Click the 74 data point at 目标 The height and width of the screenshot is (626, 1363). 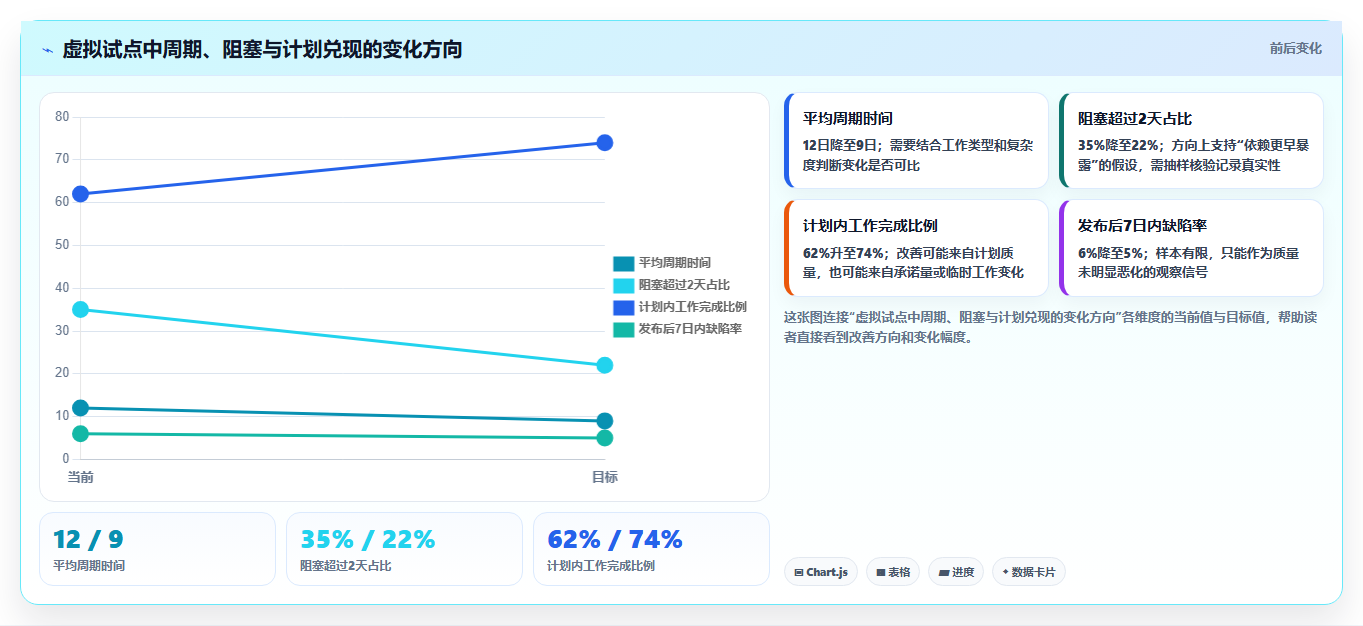(604, 143)
